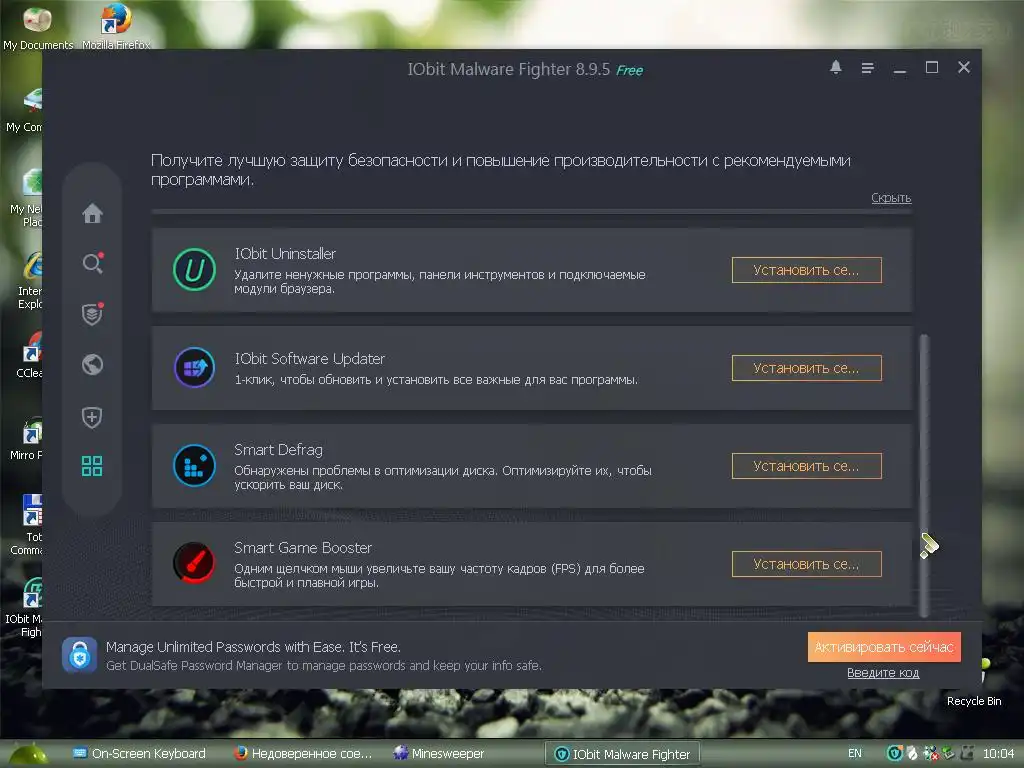Select the My Documents desktop icon
The height and width of the screenshot is (768, 1024).
[38, 26]
